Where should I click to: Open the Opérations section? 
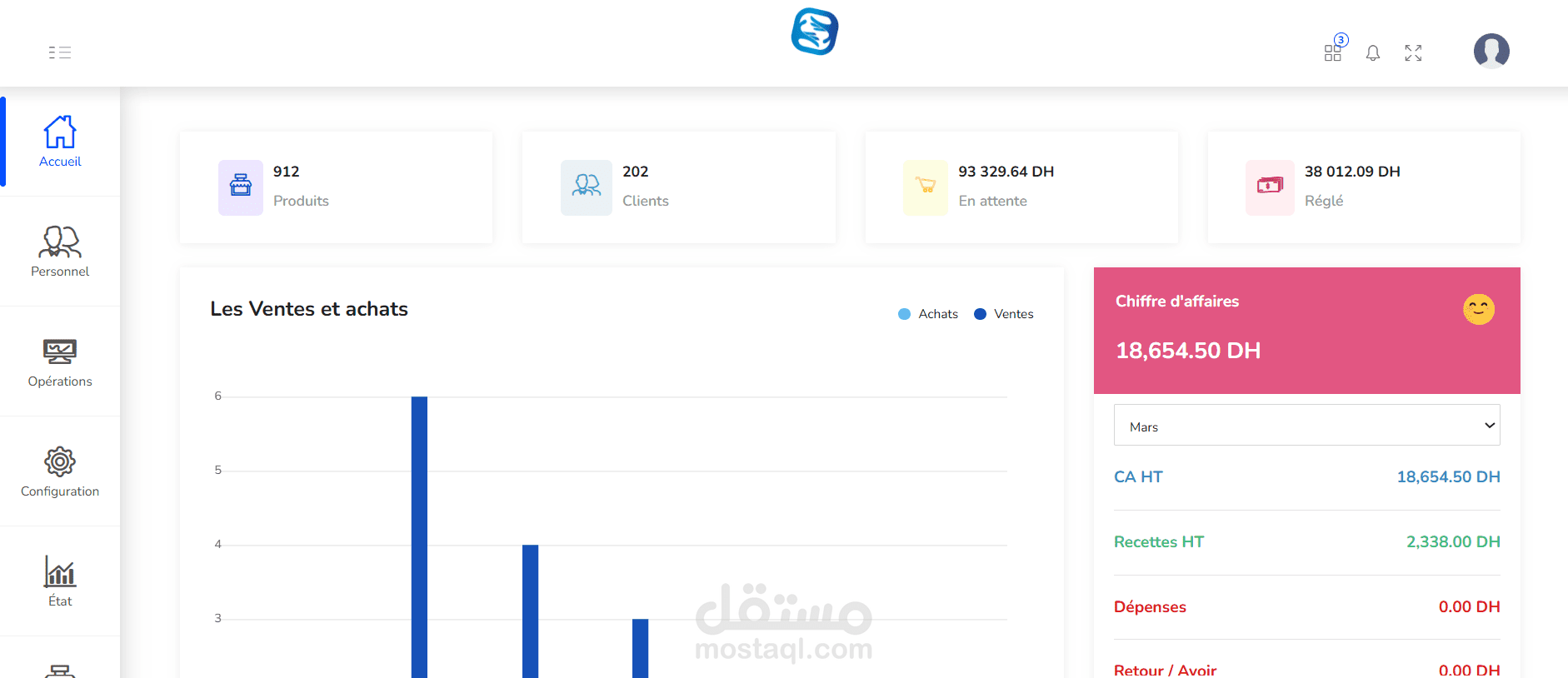tap(60, 361)
